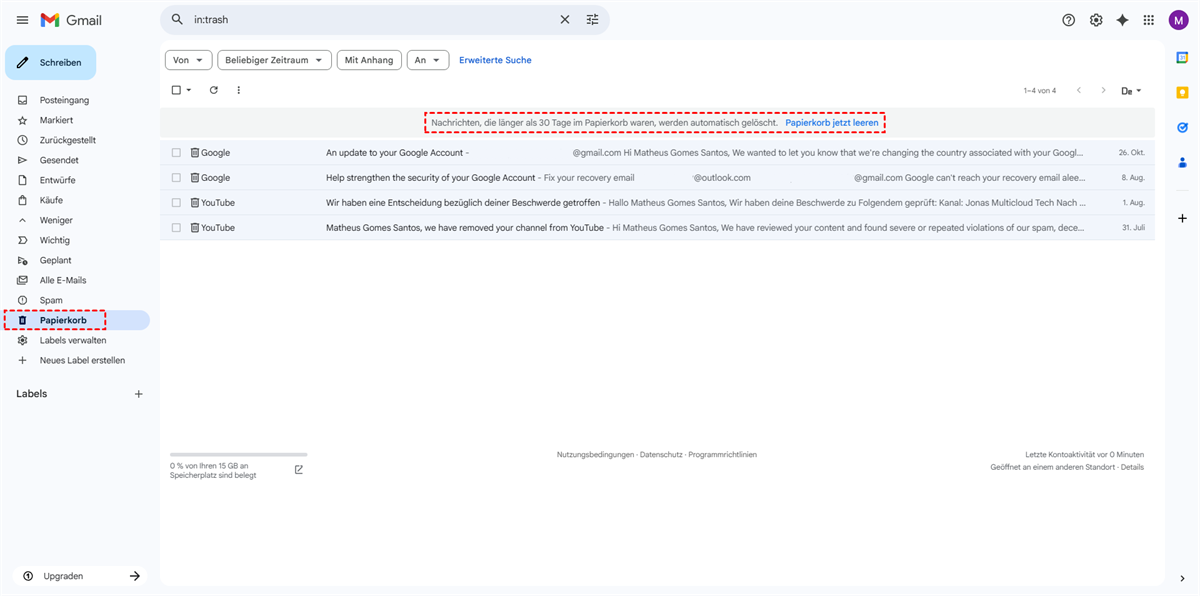Open the Google apps grid

(1149, 20)
